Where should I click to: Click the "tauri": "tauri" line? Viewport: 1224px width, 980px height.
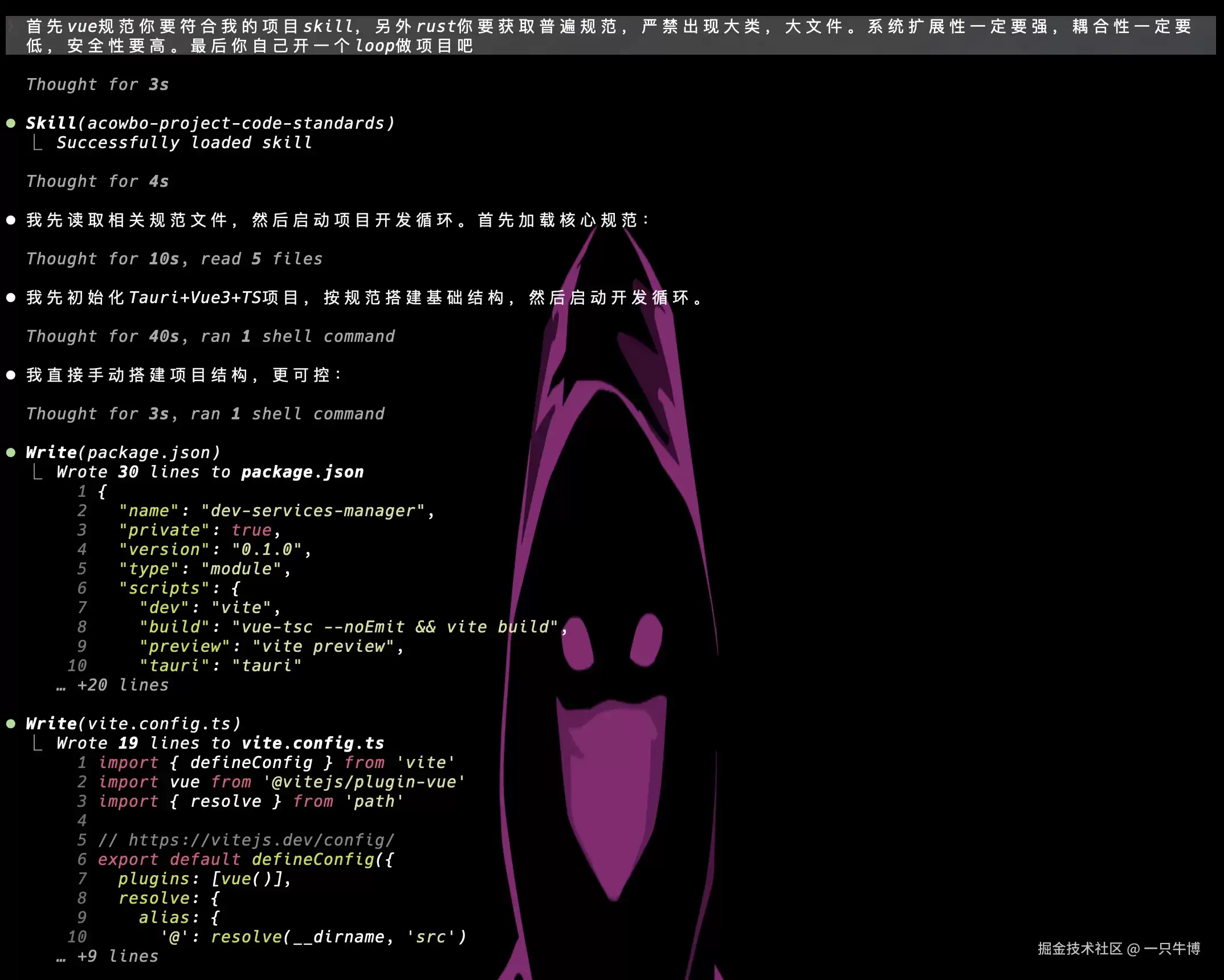click(220, 665)
